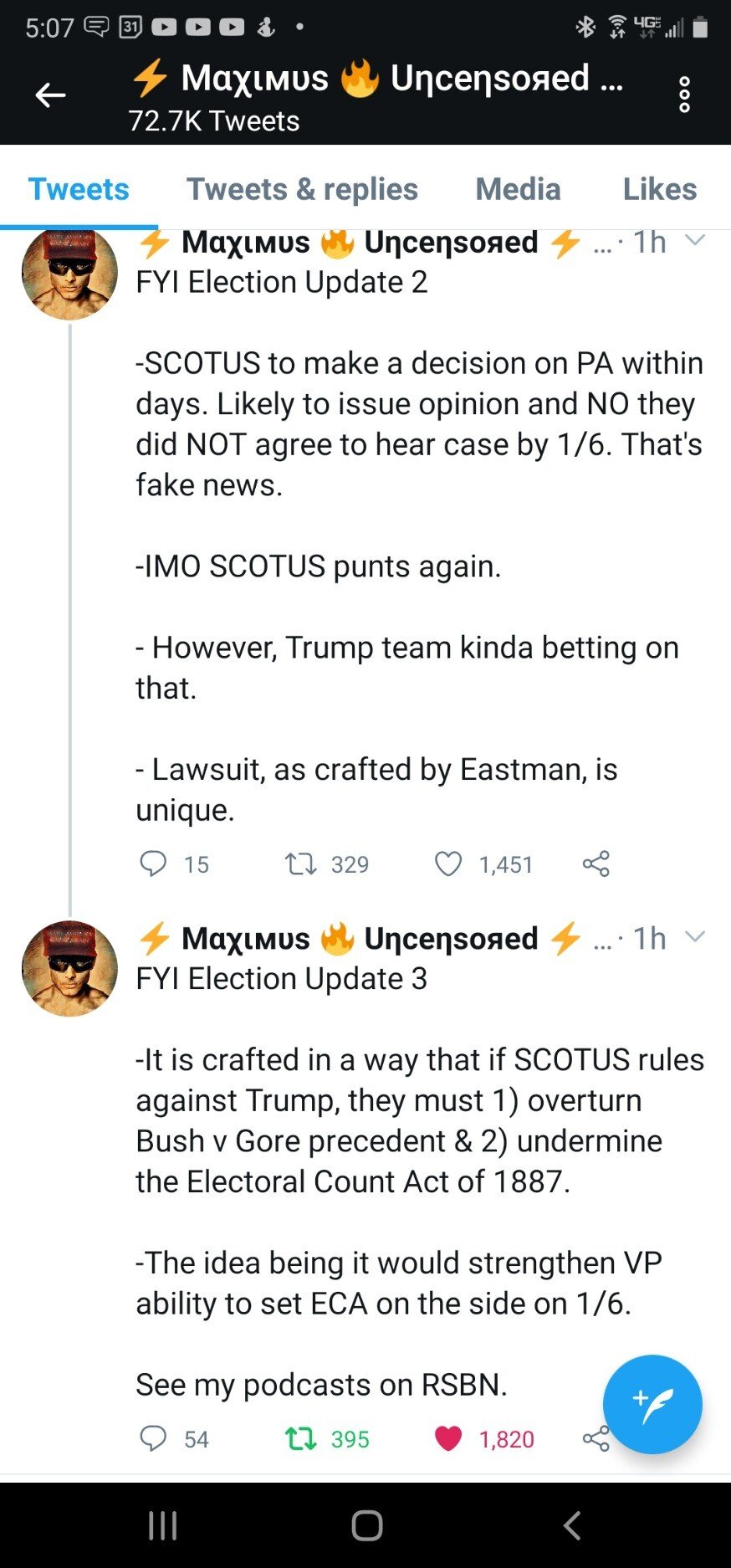Open the Likes tab

659,189
